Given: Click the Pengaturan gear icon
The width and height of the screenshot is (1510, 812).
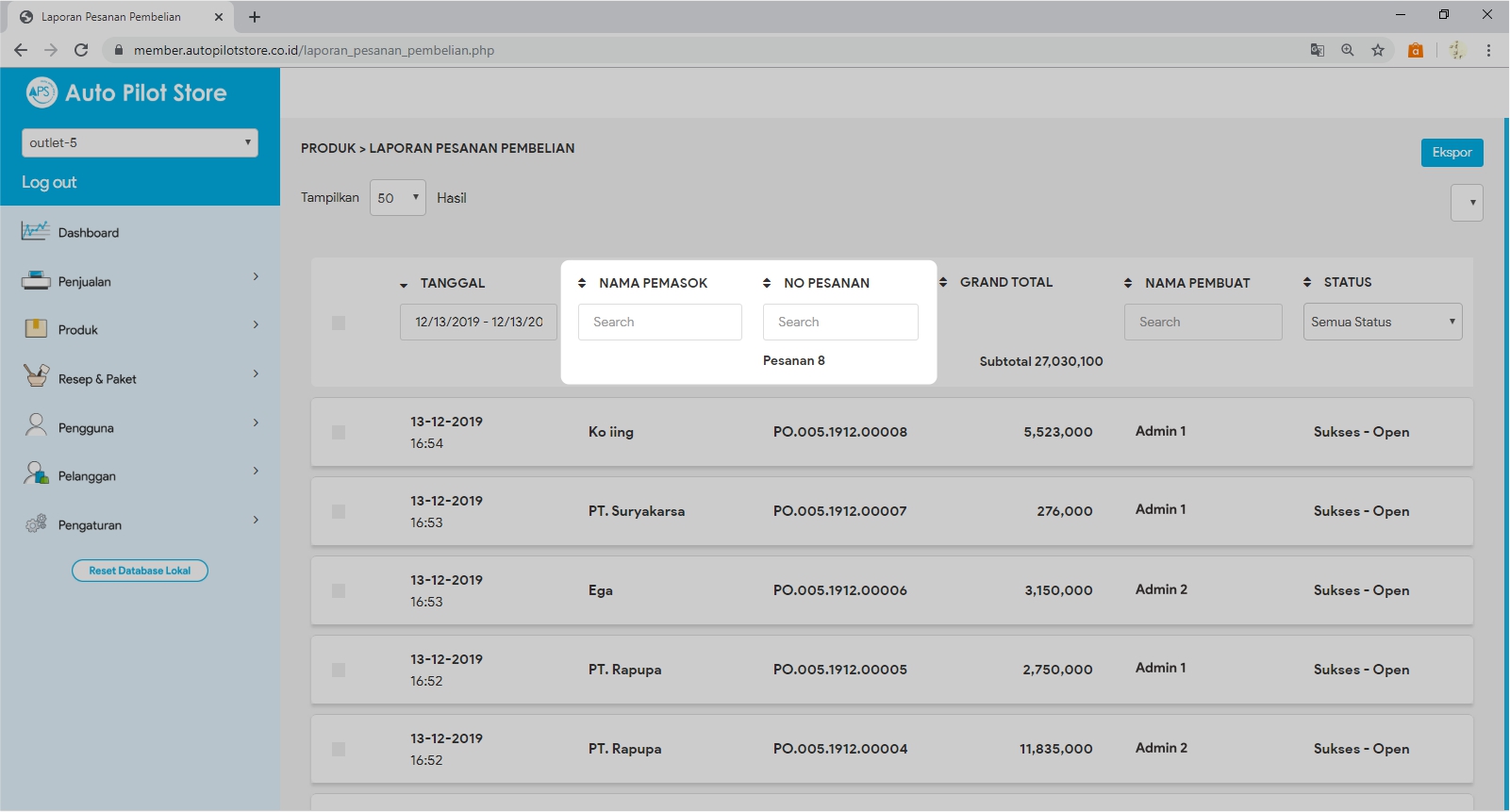Looking at the screenshot, I should click(36, 523).
